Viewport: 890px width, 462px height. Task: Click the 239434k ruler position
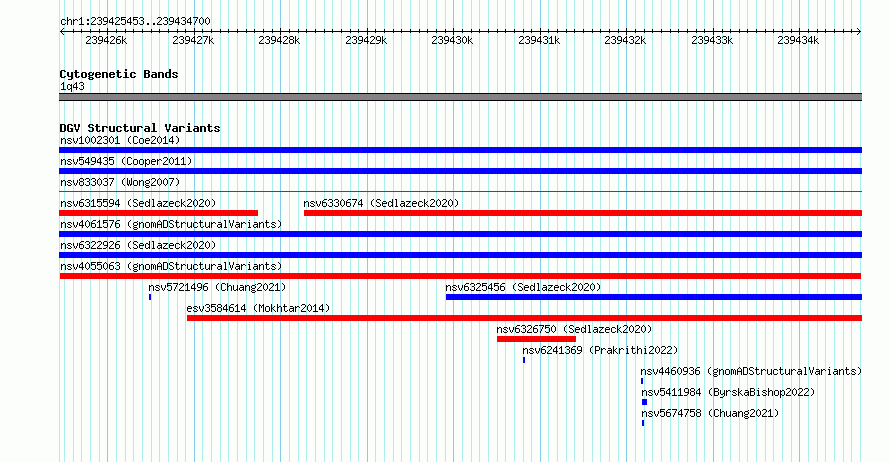[x=799, y=40]
